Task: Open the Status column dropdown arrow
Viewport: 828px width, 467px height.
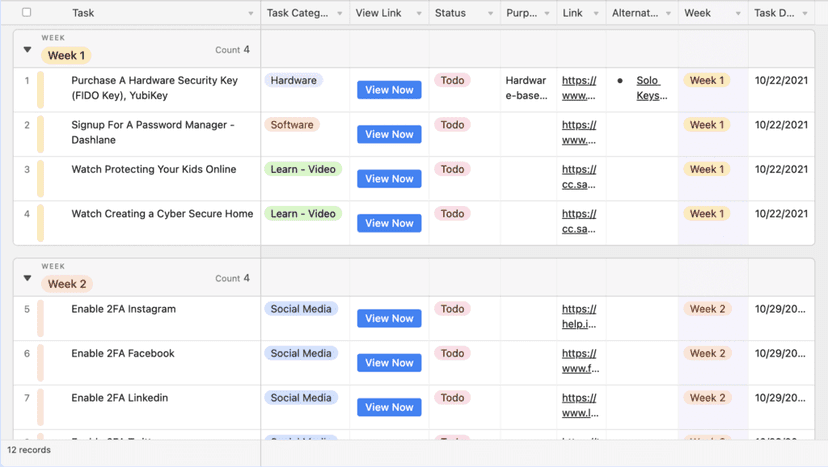Action: (x=490, y=14)
